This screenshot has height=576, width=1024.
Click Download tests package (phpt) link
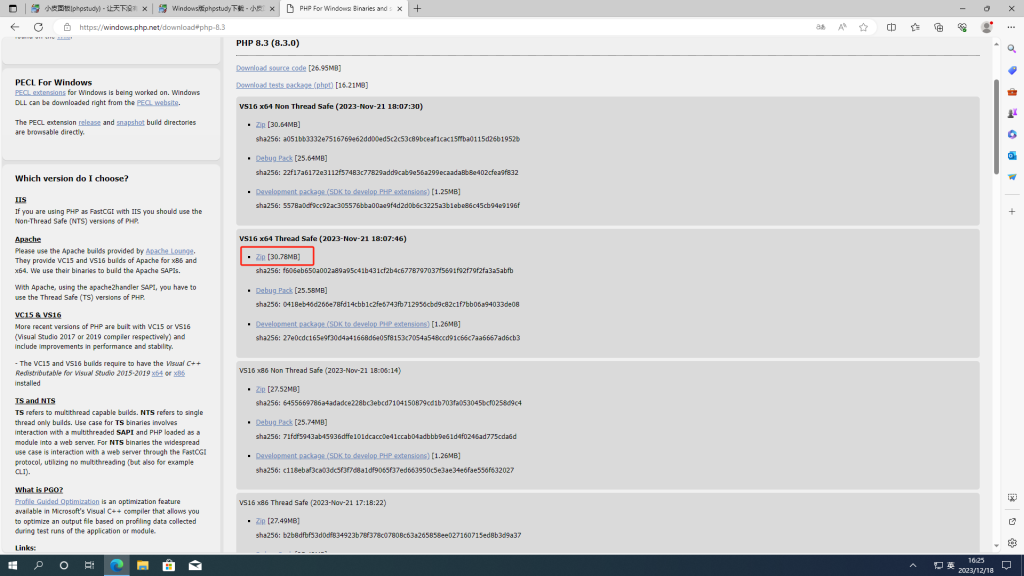click(x=285, y=85)
